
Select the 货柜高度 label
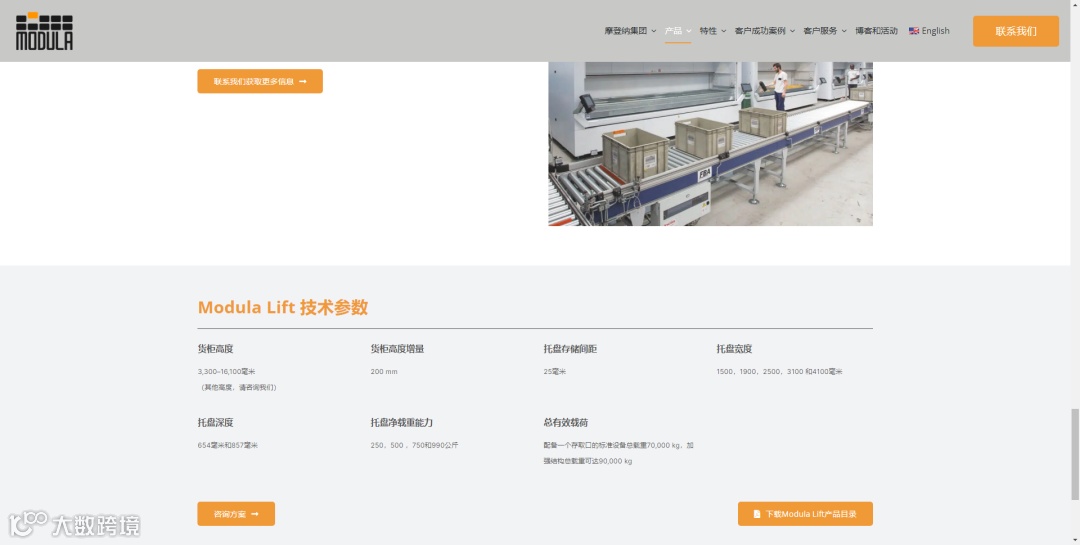pyautogui.click(x=216, y=349)
